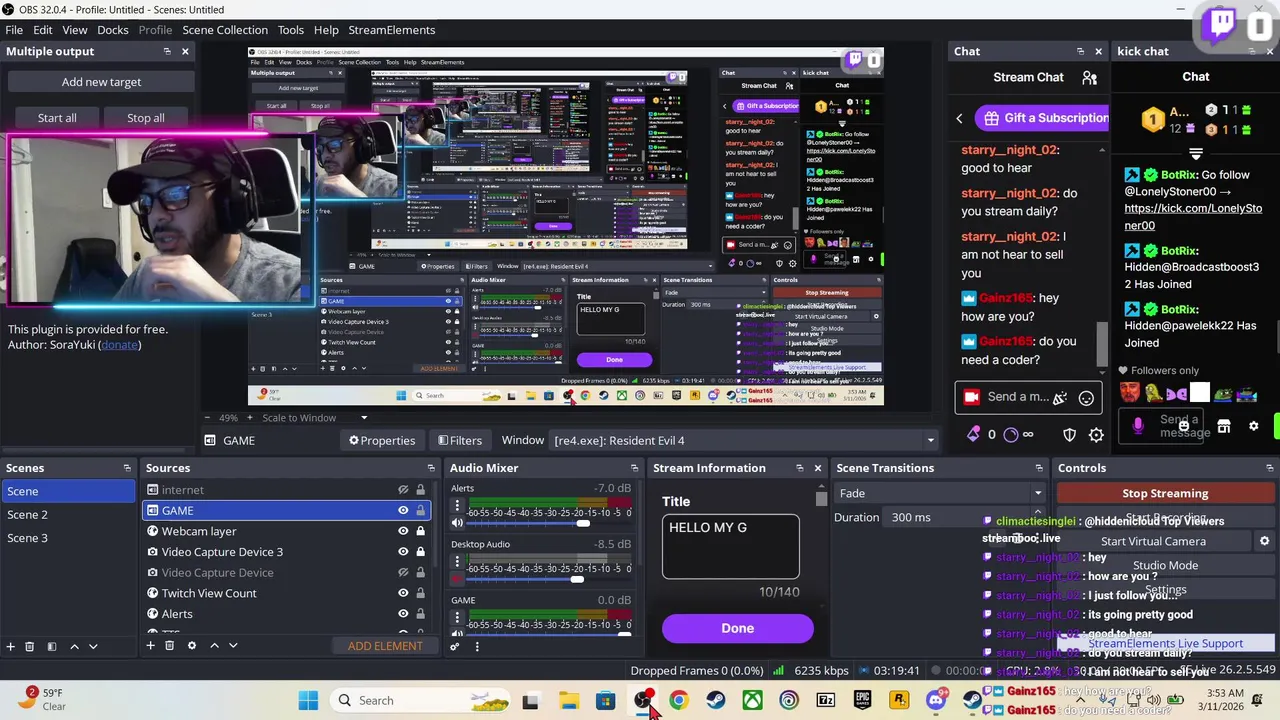Adjust the Alerts volume slider
1280x720 pixels.
(583, 523)
